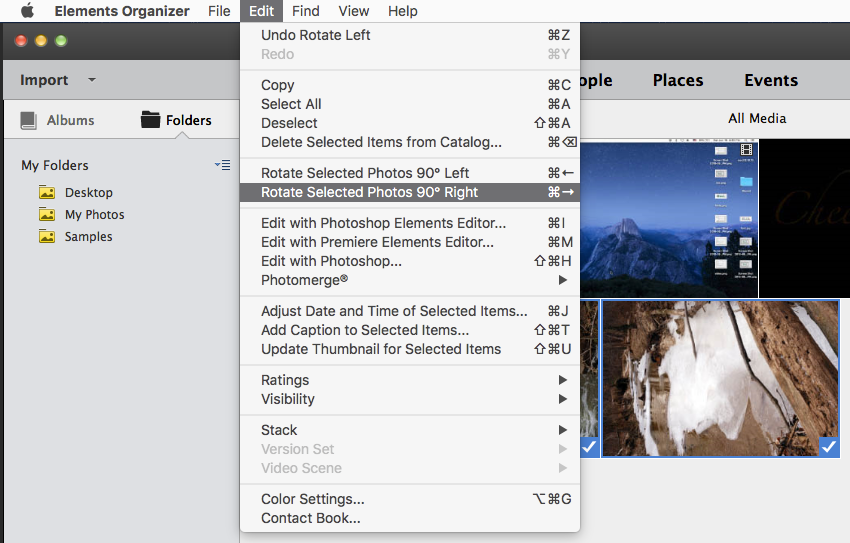Click the Samples folder icon
This screenshot has height=543, width=850.
[47, 237]
